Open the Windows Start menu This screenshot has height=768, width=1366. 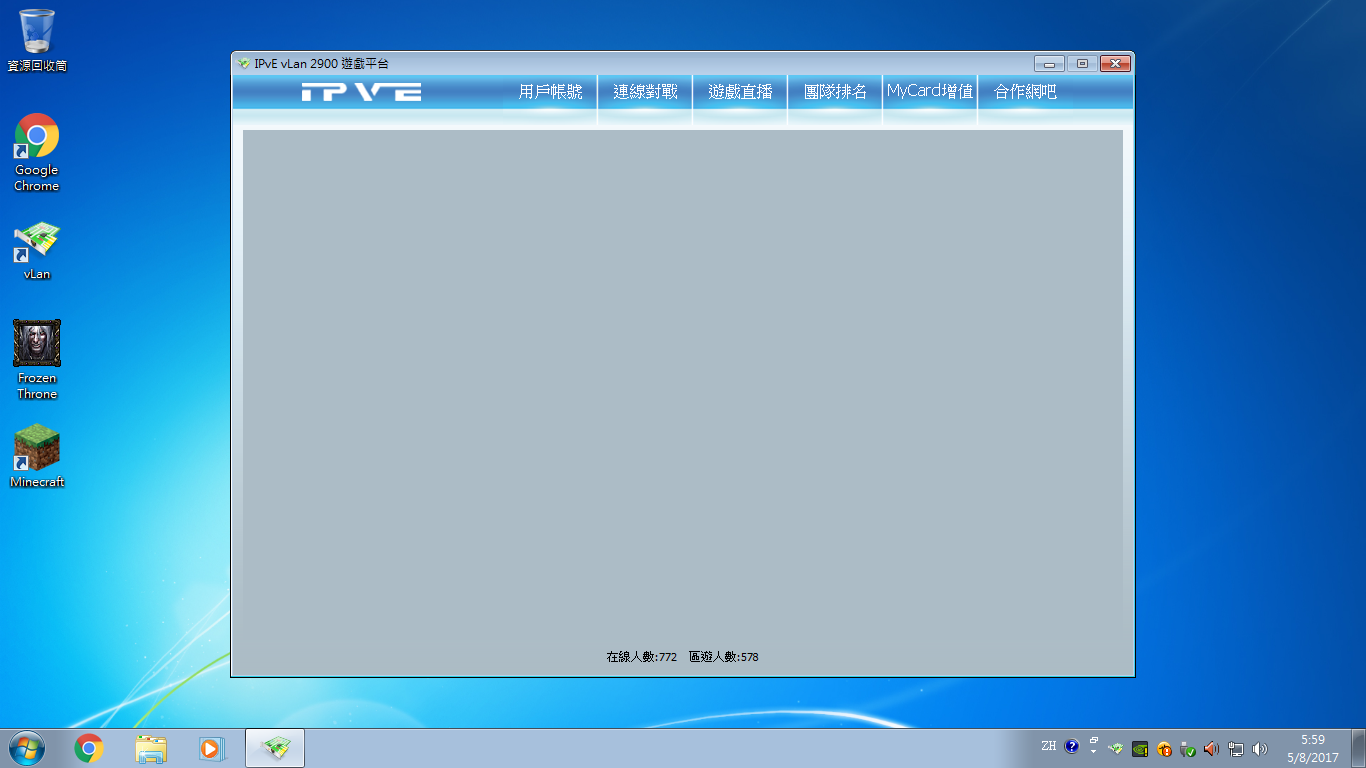tap(26, 748)
